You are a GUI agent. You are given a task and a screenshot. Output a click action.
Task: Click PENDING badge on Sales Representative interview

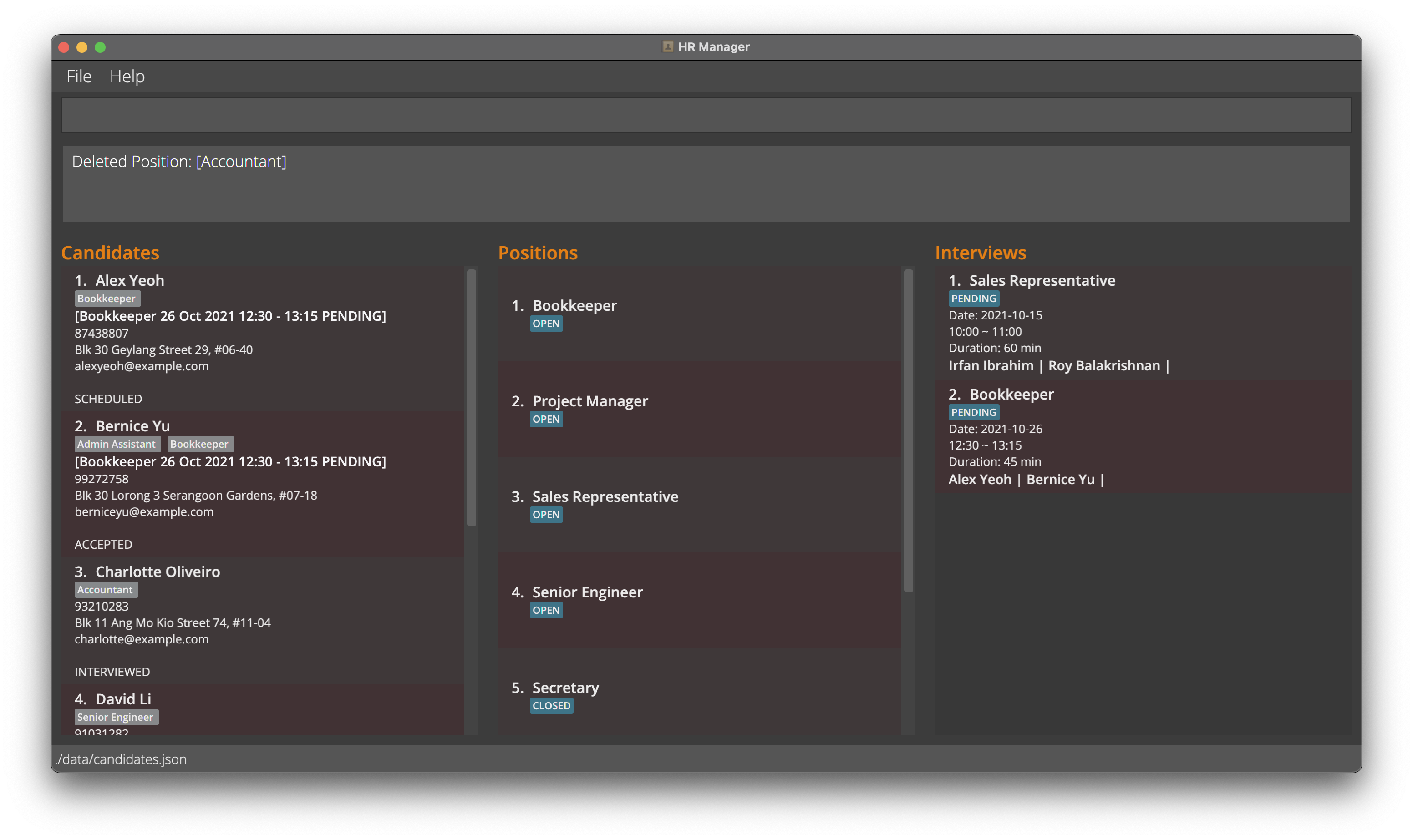[x=973, y=299]
